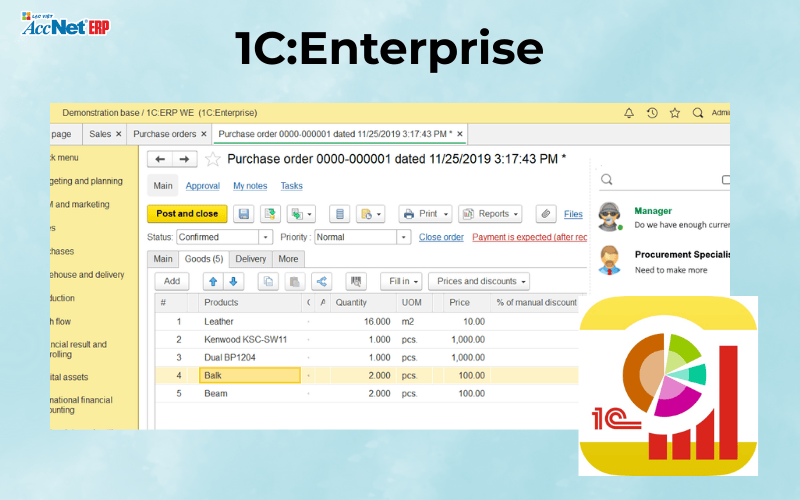The height and width of the screenshot is (500, 800).
Task: Go back with the left arrow button
Action: point(160,159)
